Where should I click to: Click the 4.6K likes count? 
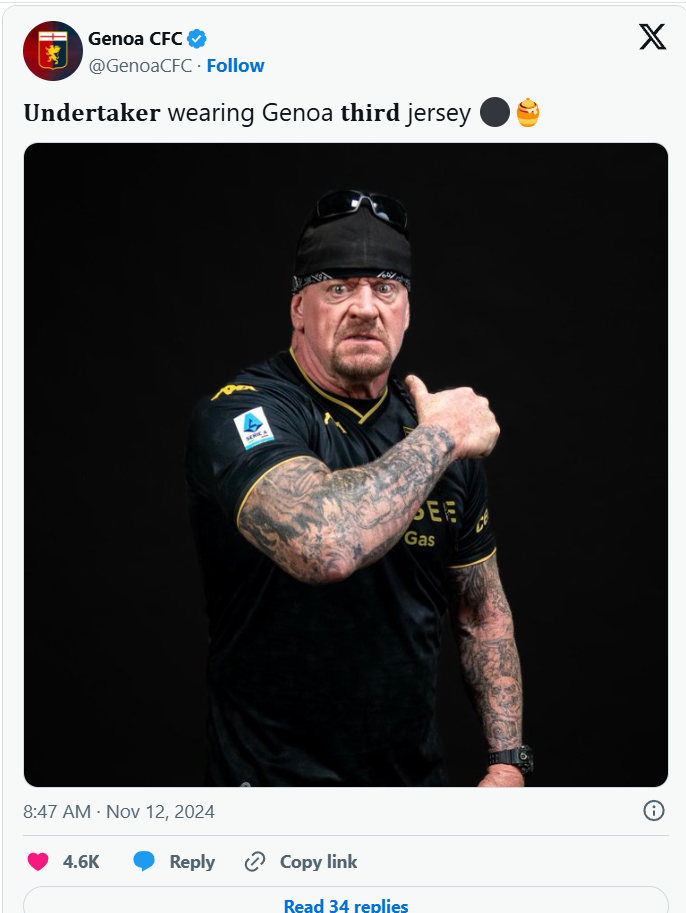coord(81,862)
